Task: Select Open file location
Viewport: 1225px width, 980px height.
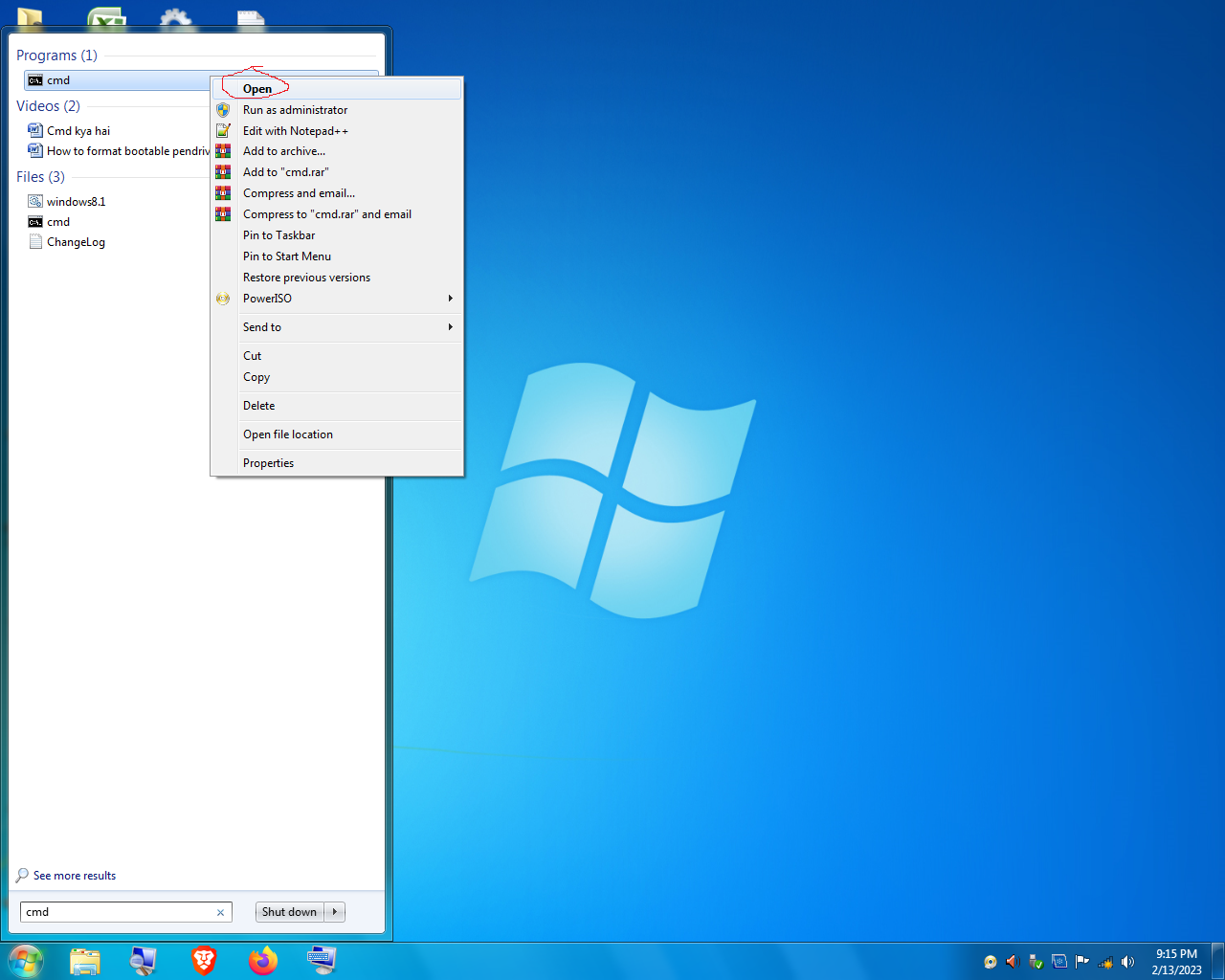Action: tap(337, 434)
